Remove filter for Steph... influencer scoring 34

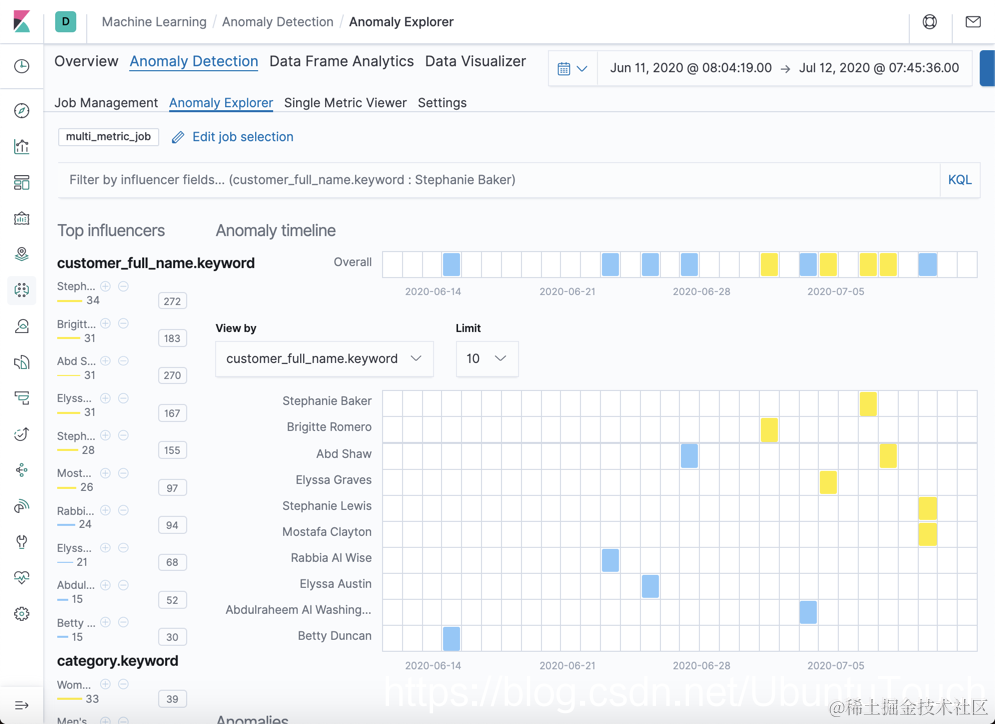124,286
